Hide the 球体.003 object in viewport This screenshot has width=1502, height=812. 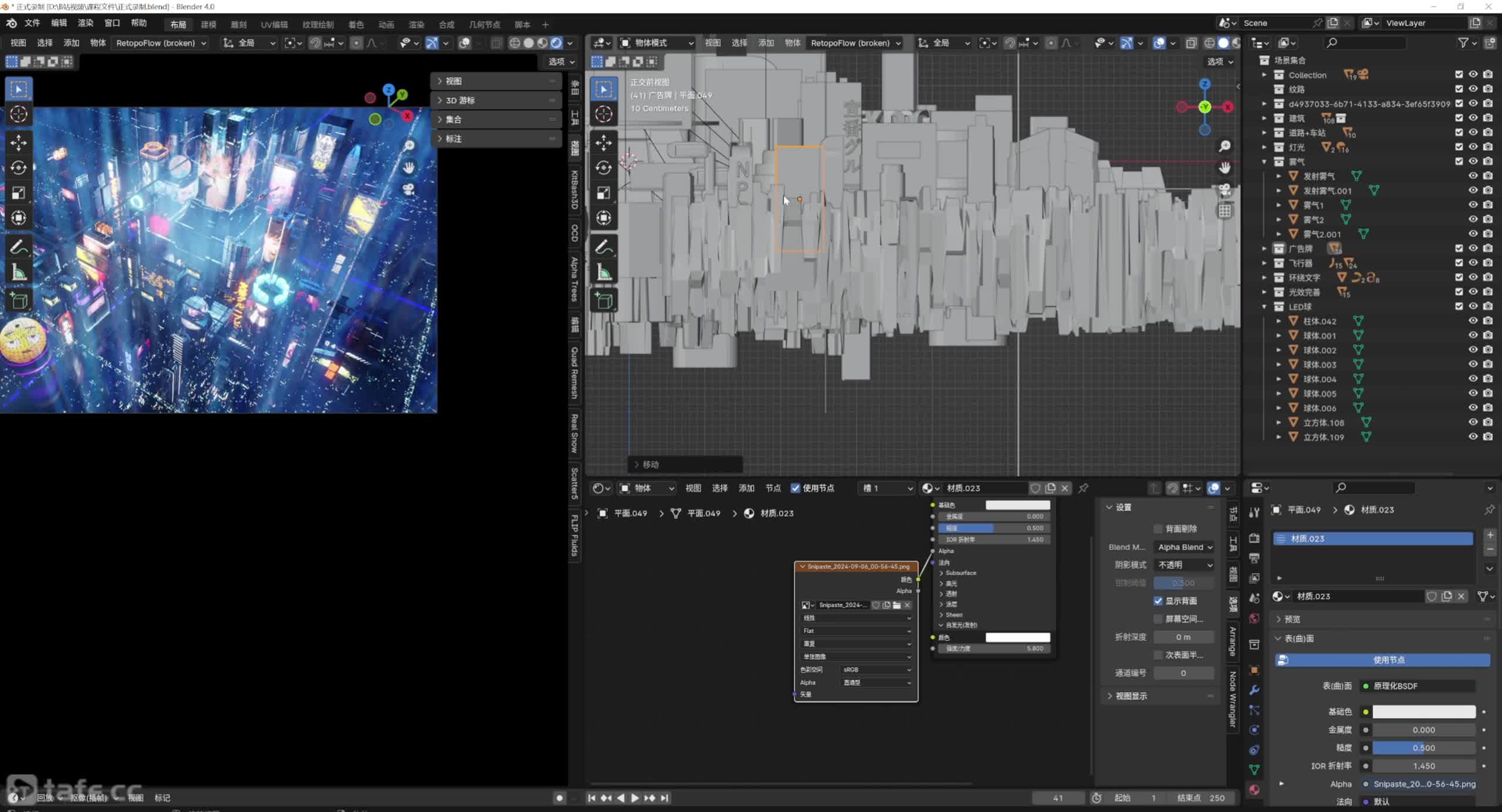[1473, 364]
